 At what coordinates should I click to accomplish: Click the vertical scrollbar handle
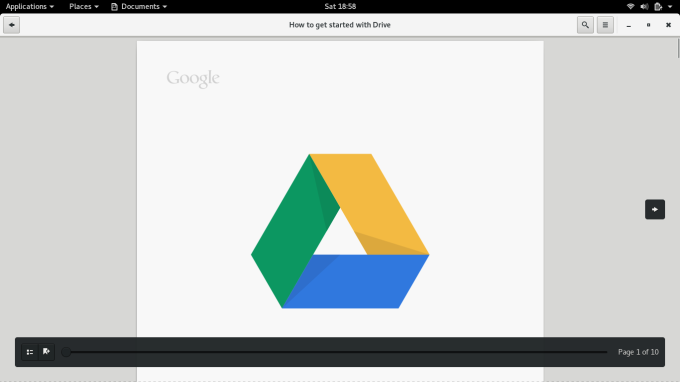tap(678, 48)
